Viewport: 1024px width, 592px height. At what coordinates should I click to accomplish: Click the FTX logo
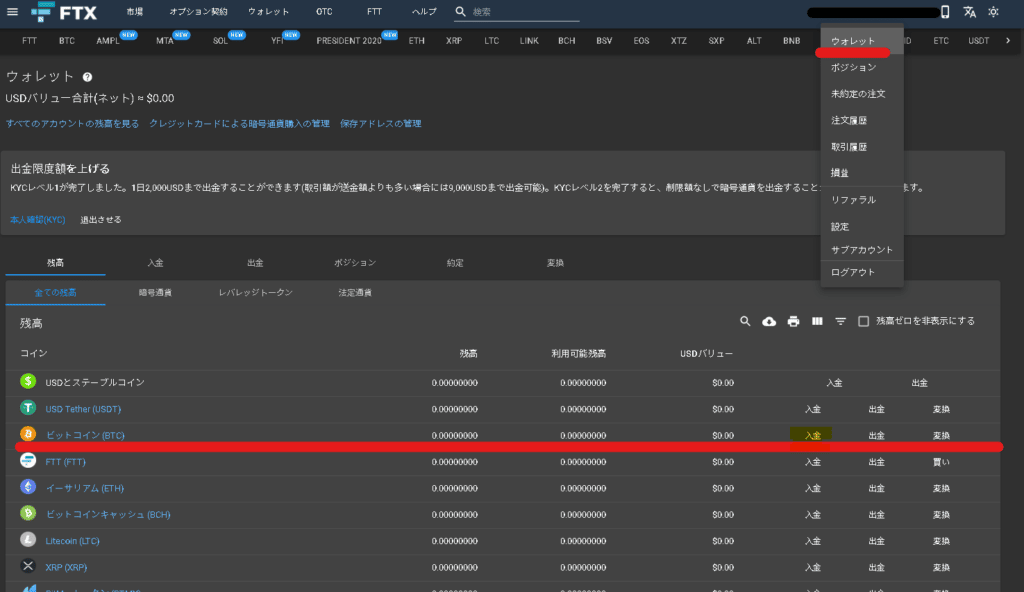[64, 12]
